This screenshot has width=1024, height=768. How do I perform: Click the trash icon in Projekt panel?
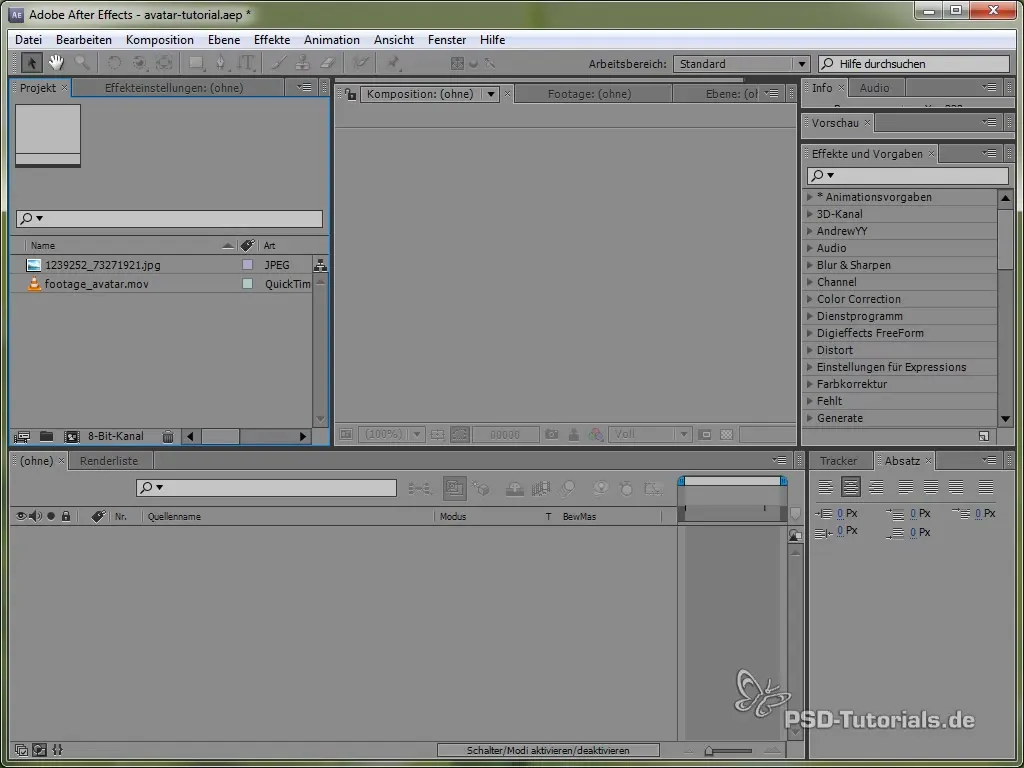pos(168,436)
